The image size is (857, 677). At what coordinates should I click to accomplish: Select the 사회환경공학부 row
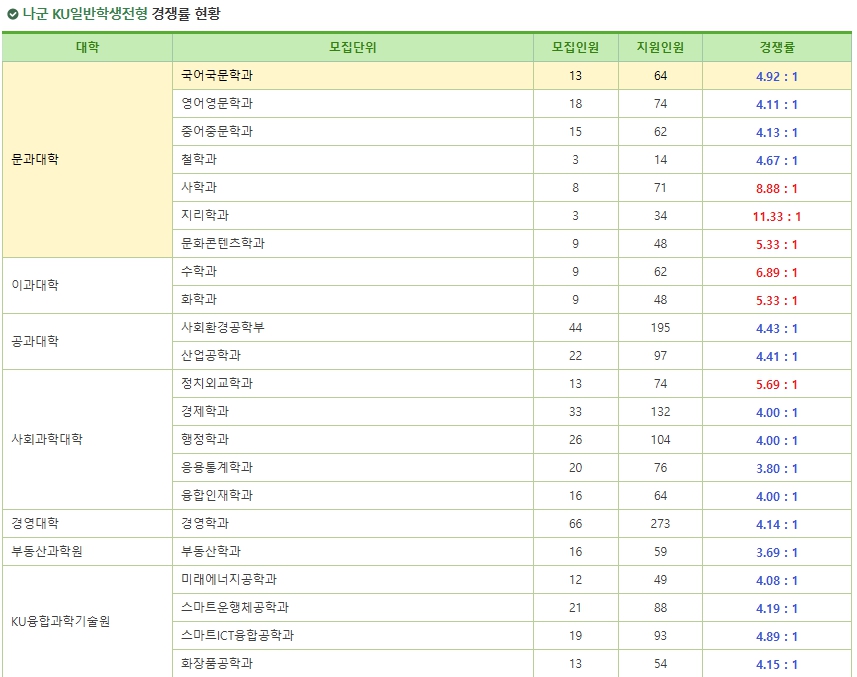512,328
